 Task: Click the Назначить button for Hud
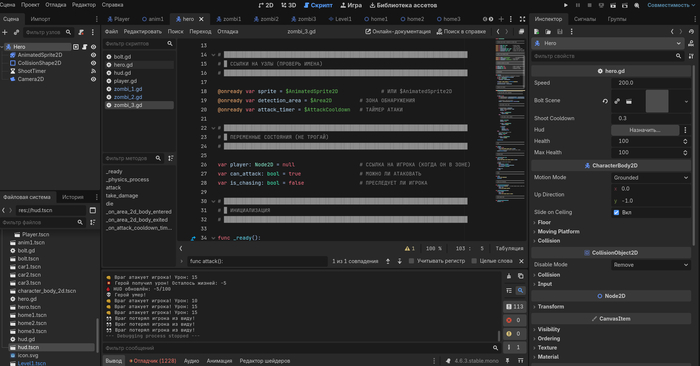point(645,130)
